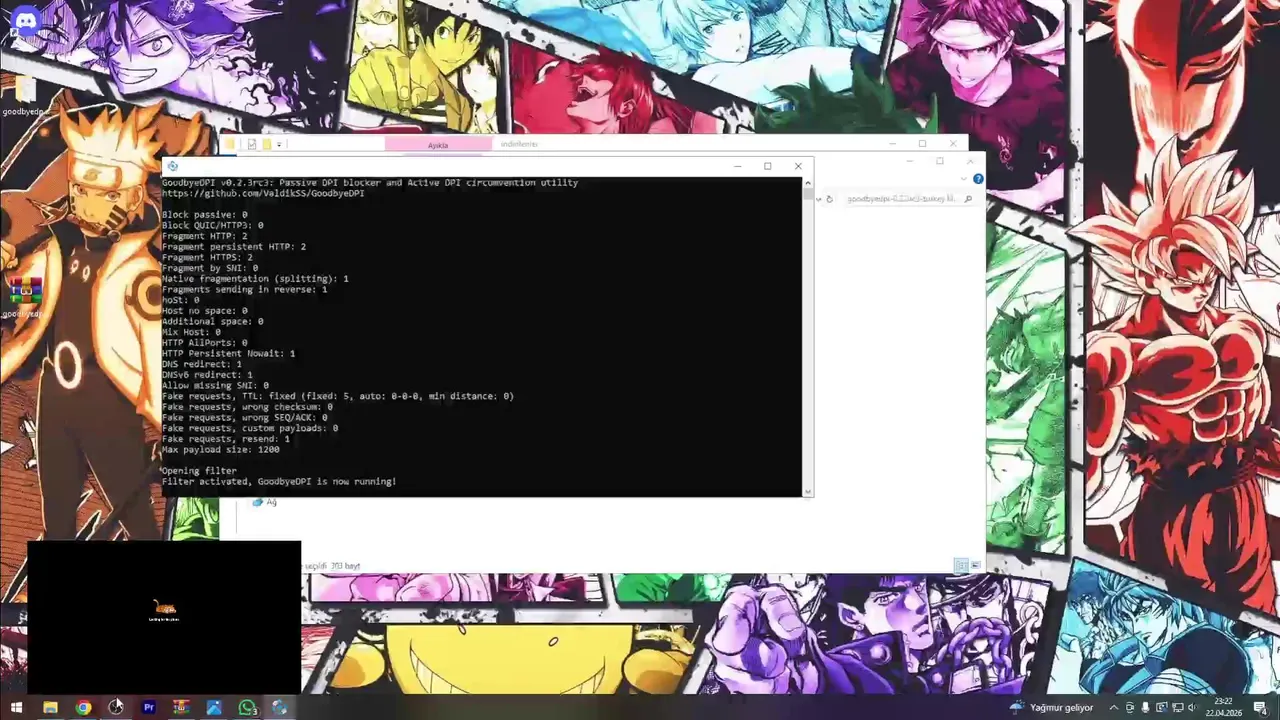The height and width of the screenshot is (720, 1280).
Task: Open Adobe Premiere Pro from the taskbar
Action: click(x=149, y=707)
